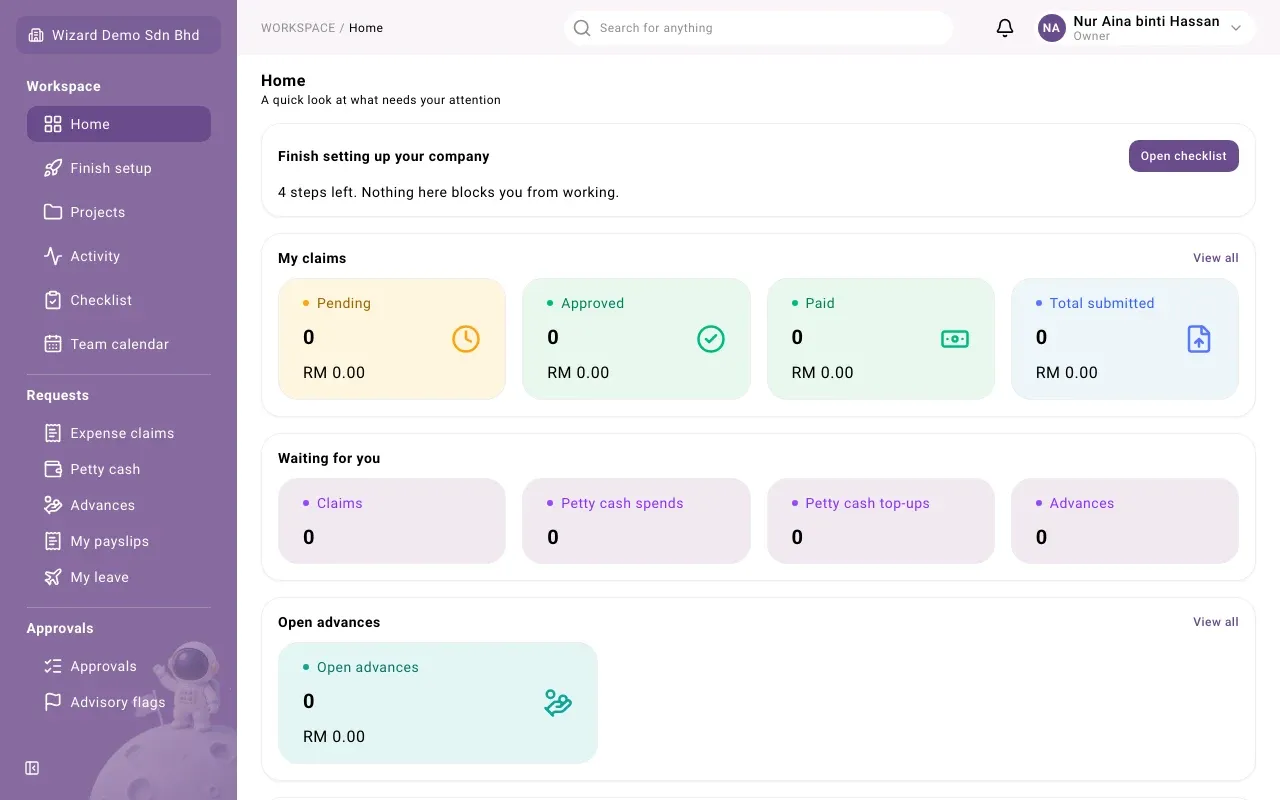The image size is (1280, 800).
Task: Open the Advances waiting-for-you card
Action: [x=1125, y=521]
